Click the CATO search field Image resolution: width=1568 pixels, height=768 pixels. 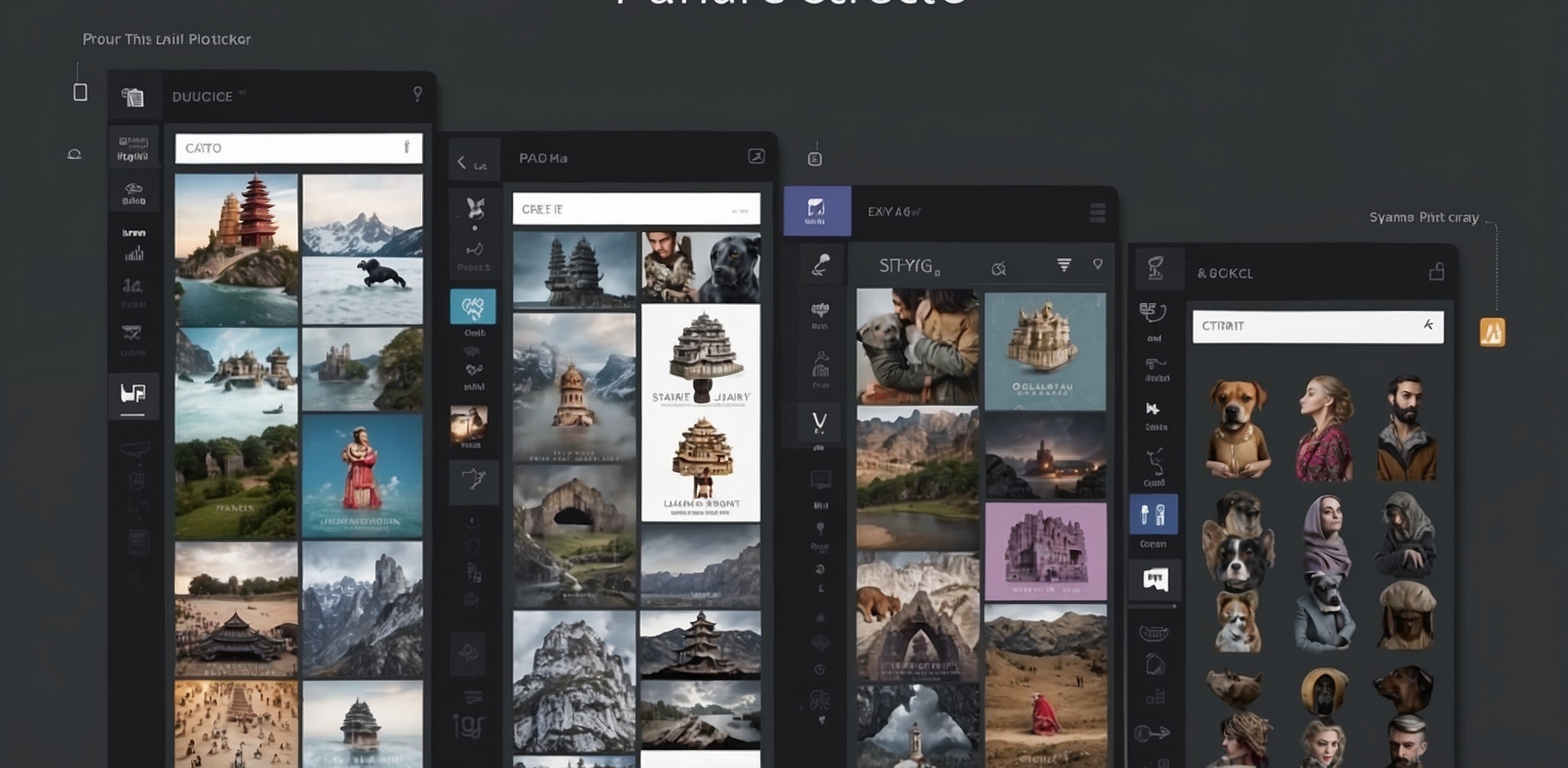(298, 148)
